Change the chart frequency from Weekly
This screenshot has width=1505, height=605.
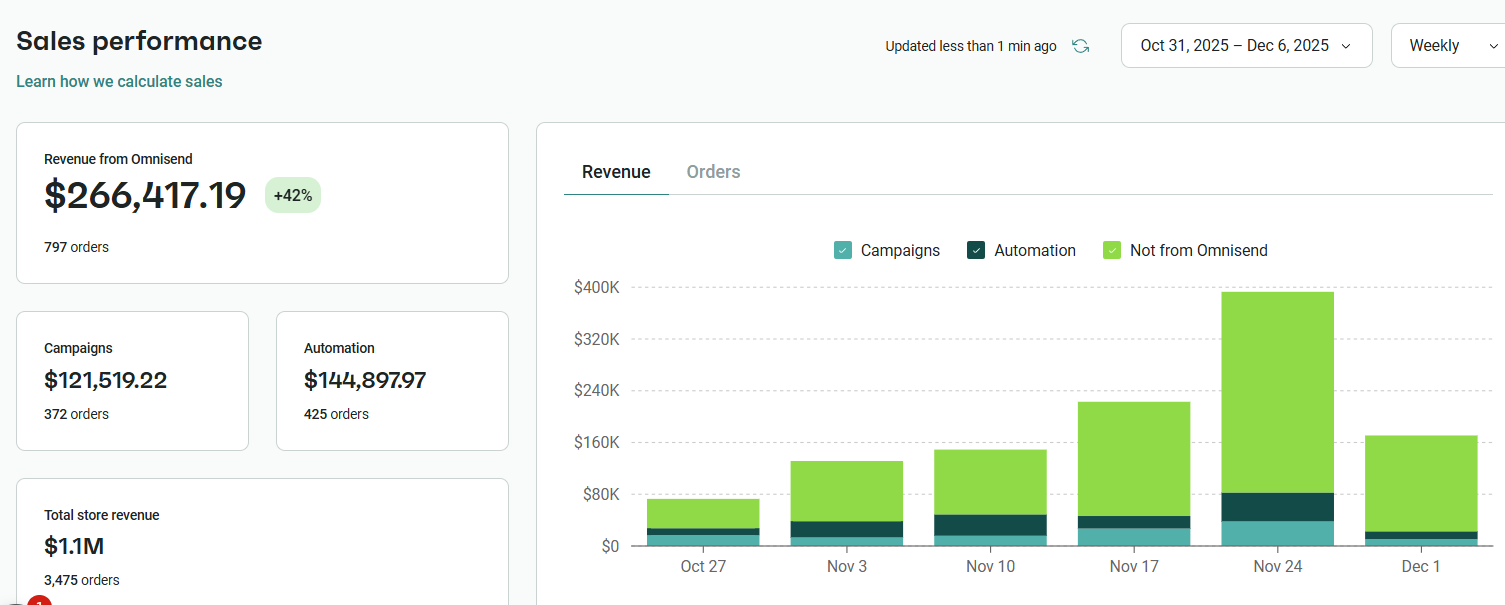pyautogui.click(x=1435, y=45)
